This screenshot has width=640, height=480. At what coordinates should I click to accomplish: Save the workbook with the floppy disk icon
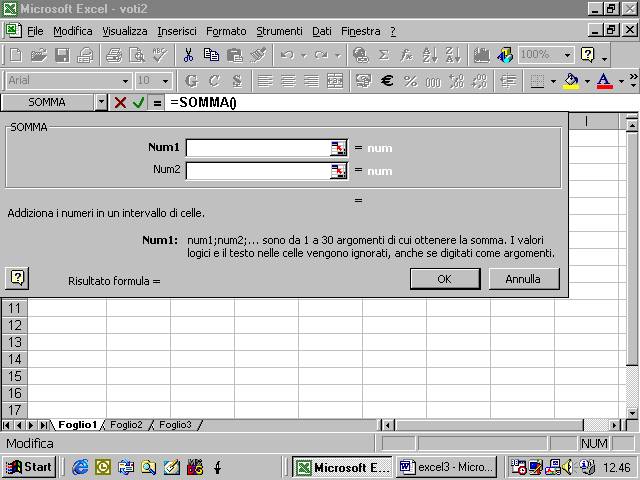tap(62, 55)
